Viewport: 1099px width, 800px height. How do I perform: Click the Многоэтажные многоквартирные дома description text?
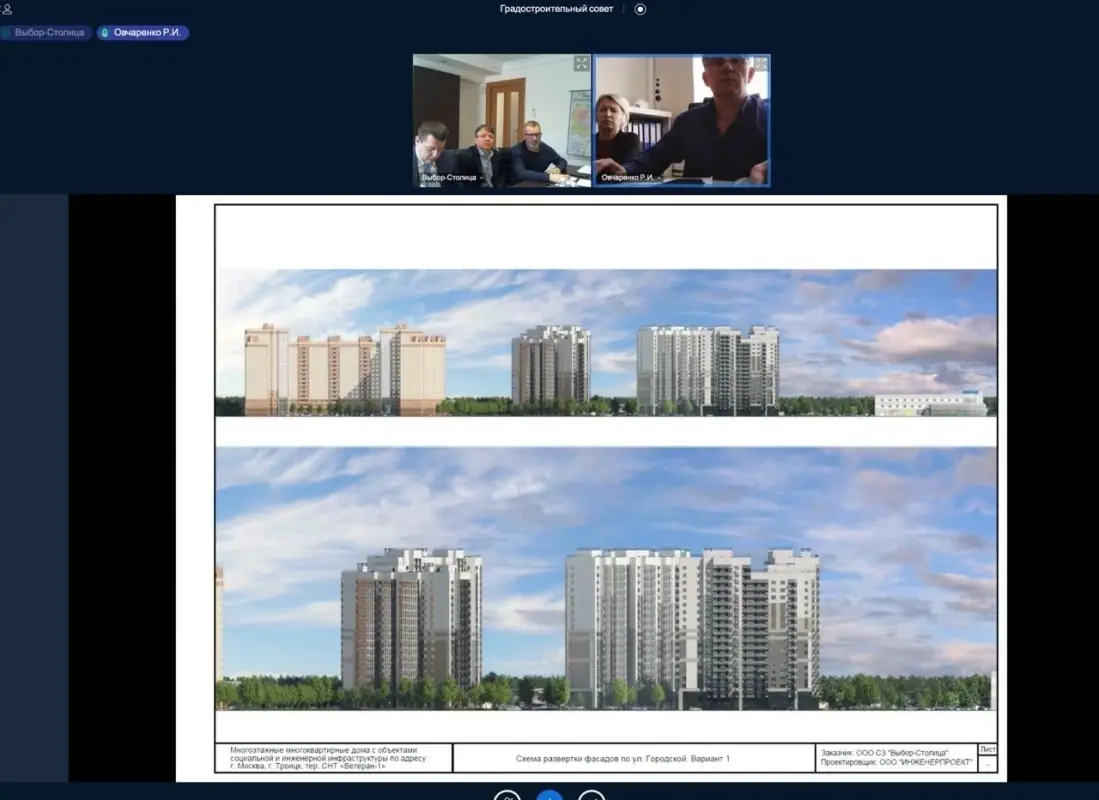pos(328,758)
